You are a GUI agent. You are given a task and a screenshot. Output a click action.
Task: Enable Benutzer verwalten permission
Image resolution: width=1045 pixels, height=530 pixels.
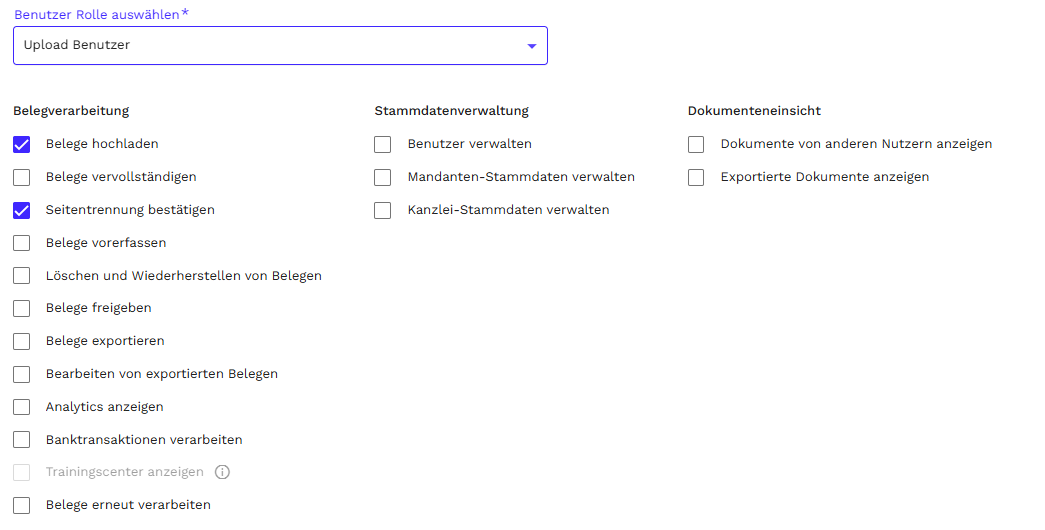pos(383,145)
